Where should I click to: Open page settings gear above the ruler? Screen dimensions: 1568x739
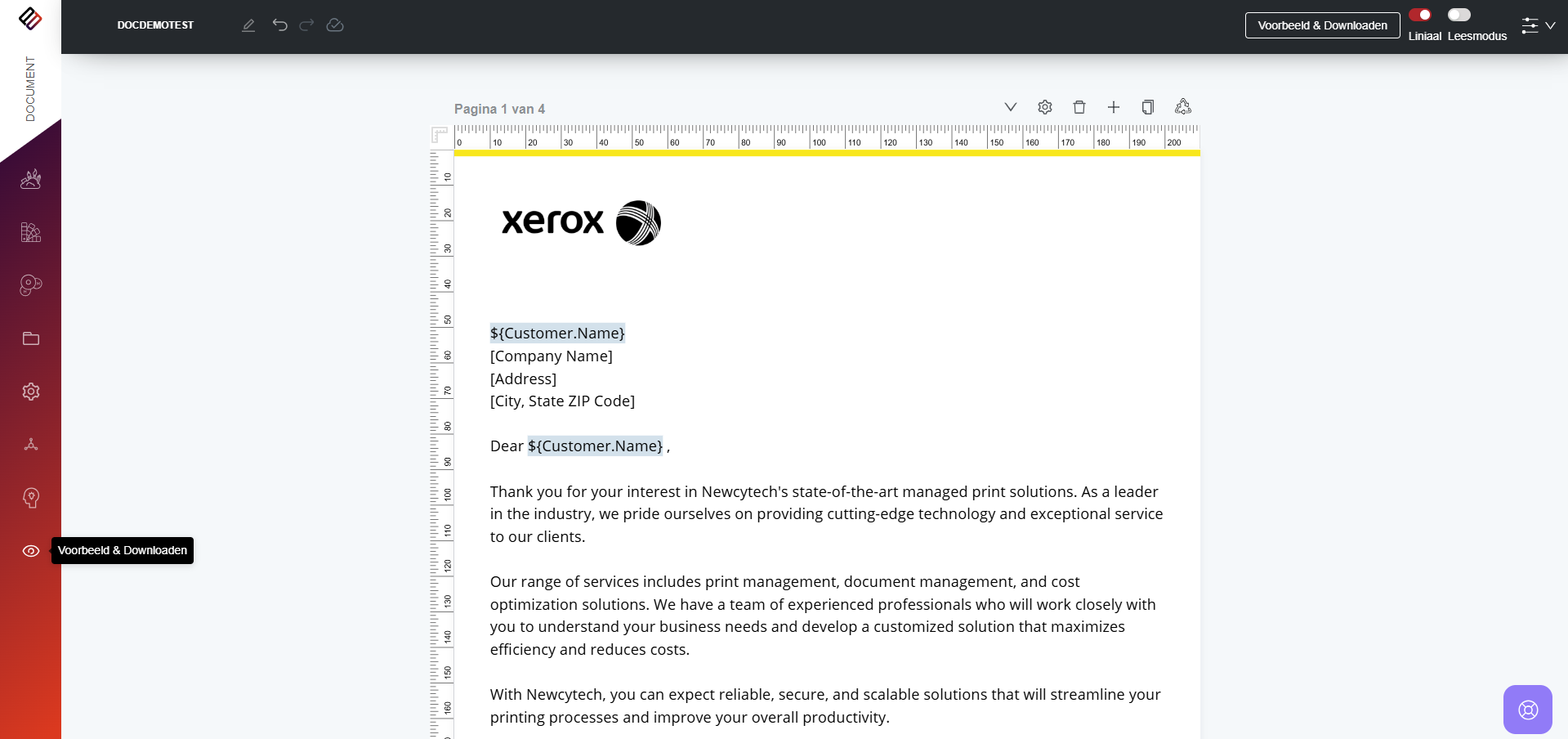coord(1044,107)
